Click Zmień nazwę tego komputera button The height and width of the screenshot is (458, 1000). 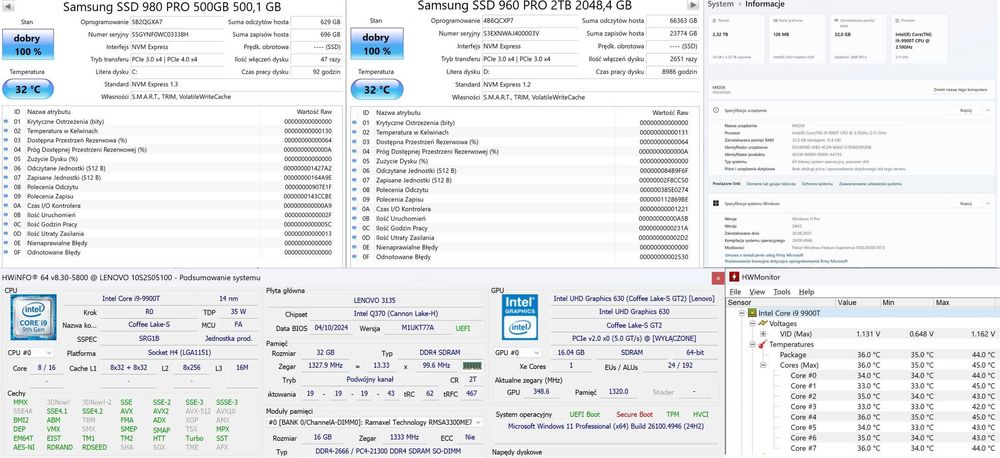click(x=960, y=90)
